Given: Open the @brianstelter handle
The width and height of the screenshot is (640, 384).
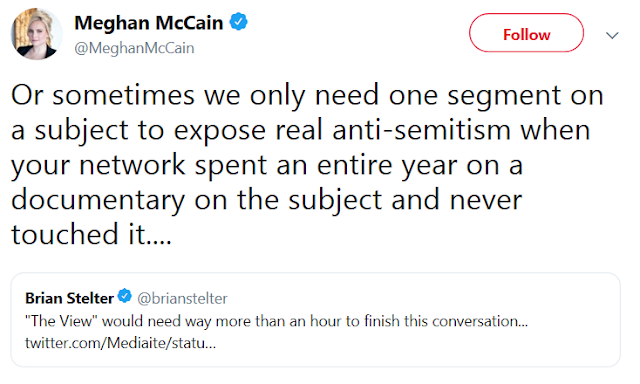Looking at the screenshot, I should (182, 299).
